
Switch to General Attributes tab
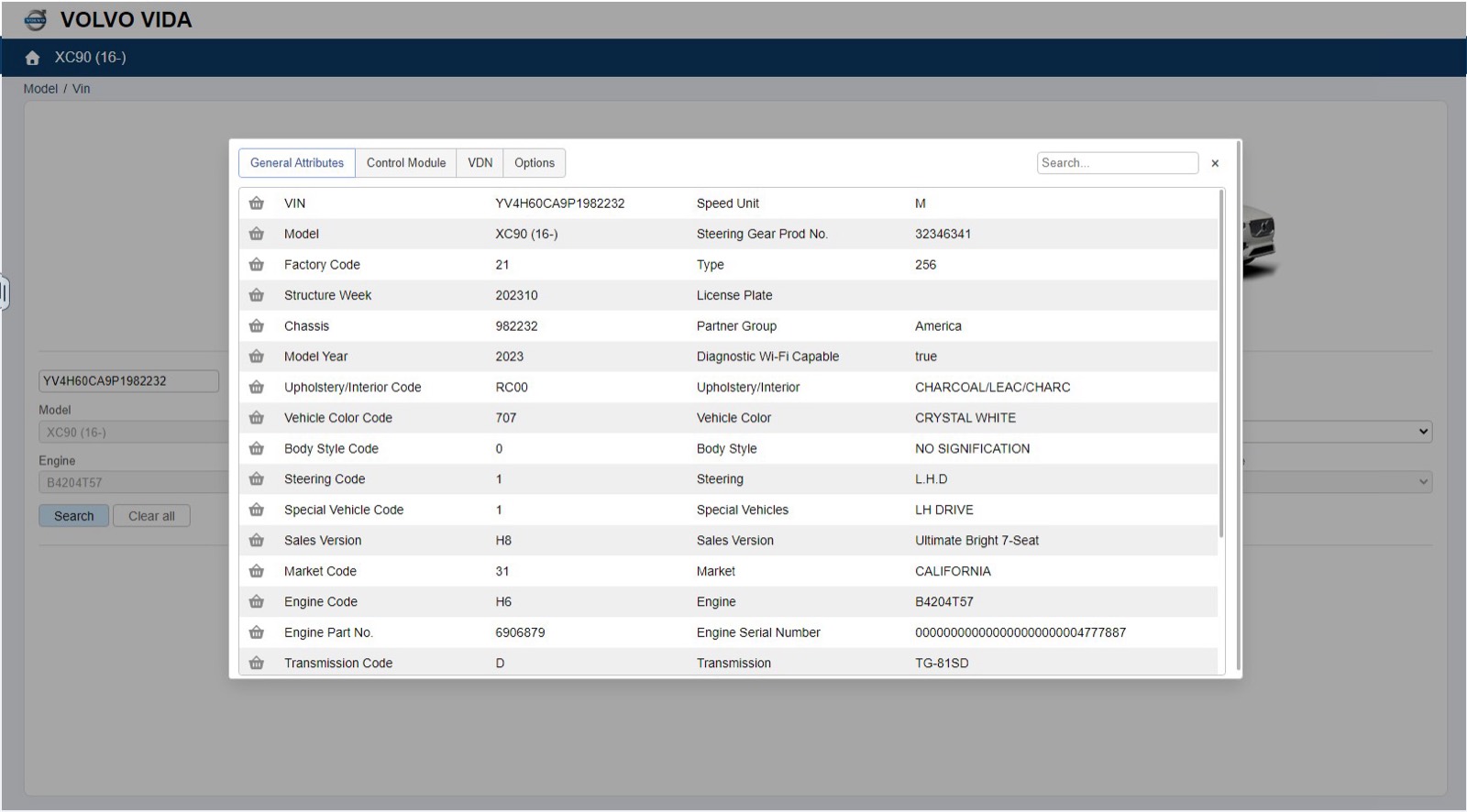[x=297, y=163]
